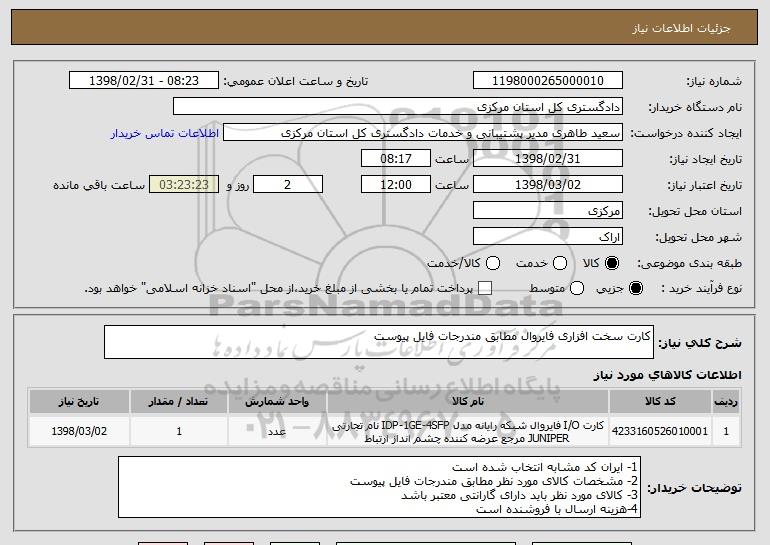Click the delivery city field اراک
Image resolution: width=770 pixels, height=545 pixels.
tap(548, 237)
